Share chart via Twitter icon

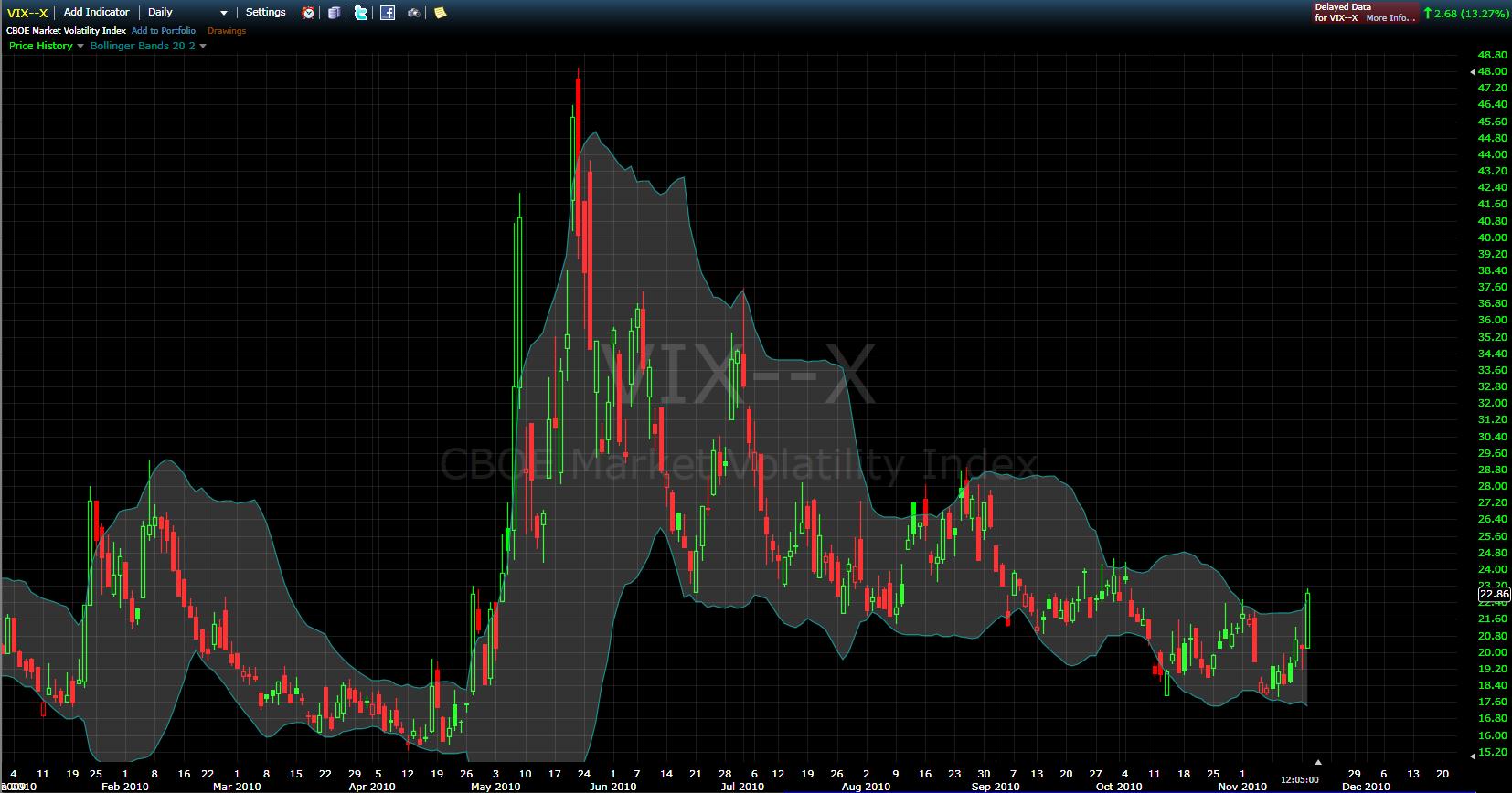(x=361, y=13)
